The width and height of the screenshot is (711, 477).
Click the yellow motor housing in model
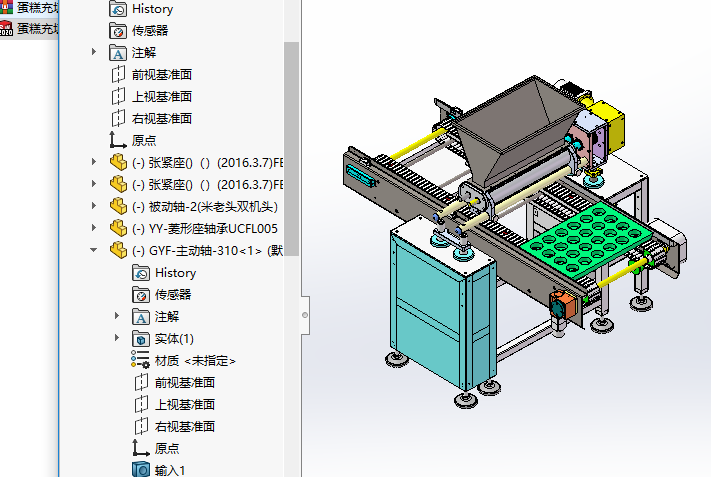(610, 125)
